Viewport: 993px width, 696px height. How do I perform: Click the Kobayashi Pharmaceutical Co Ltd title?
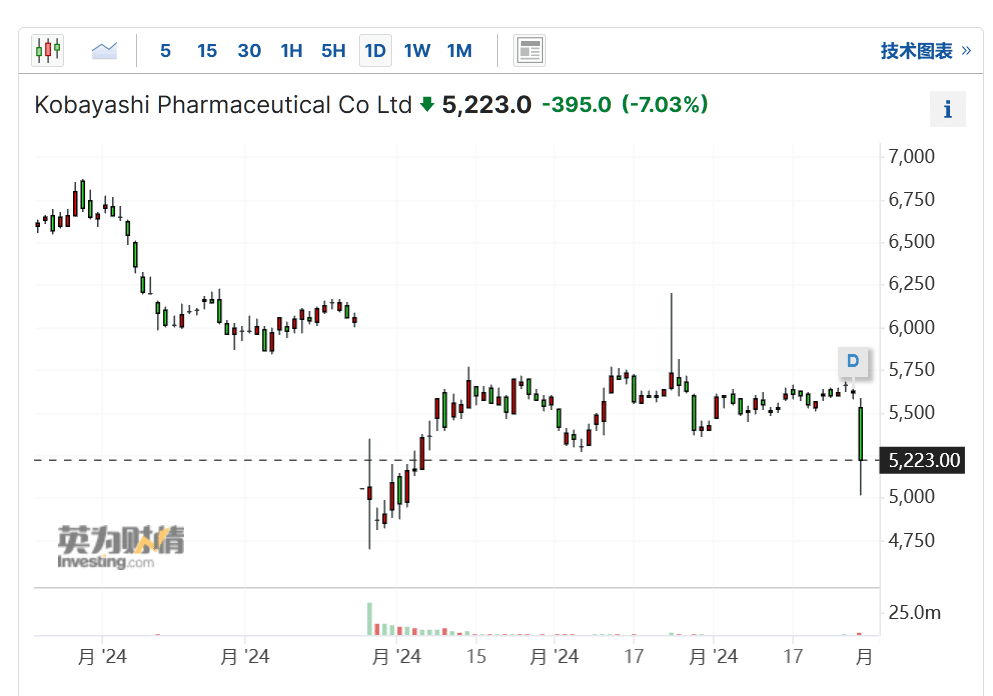pyautogui.click(x=223, y=104)
